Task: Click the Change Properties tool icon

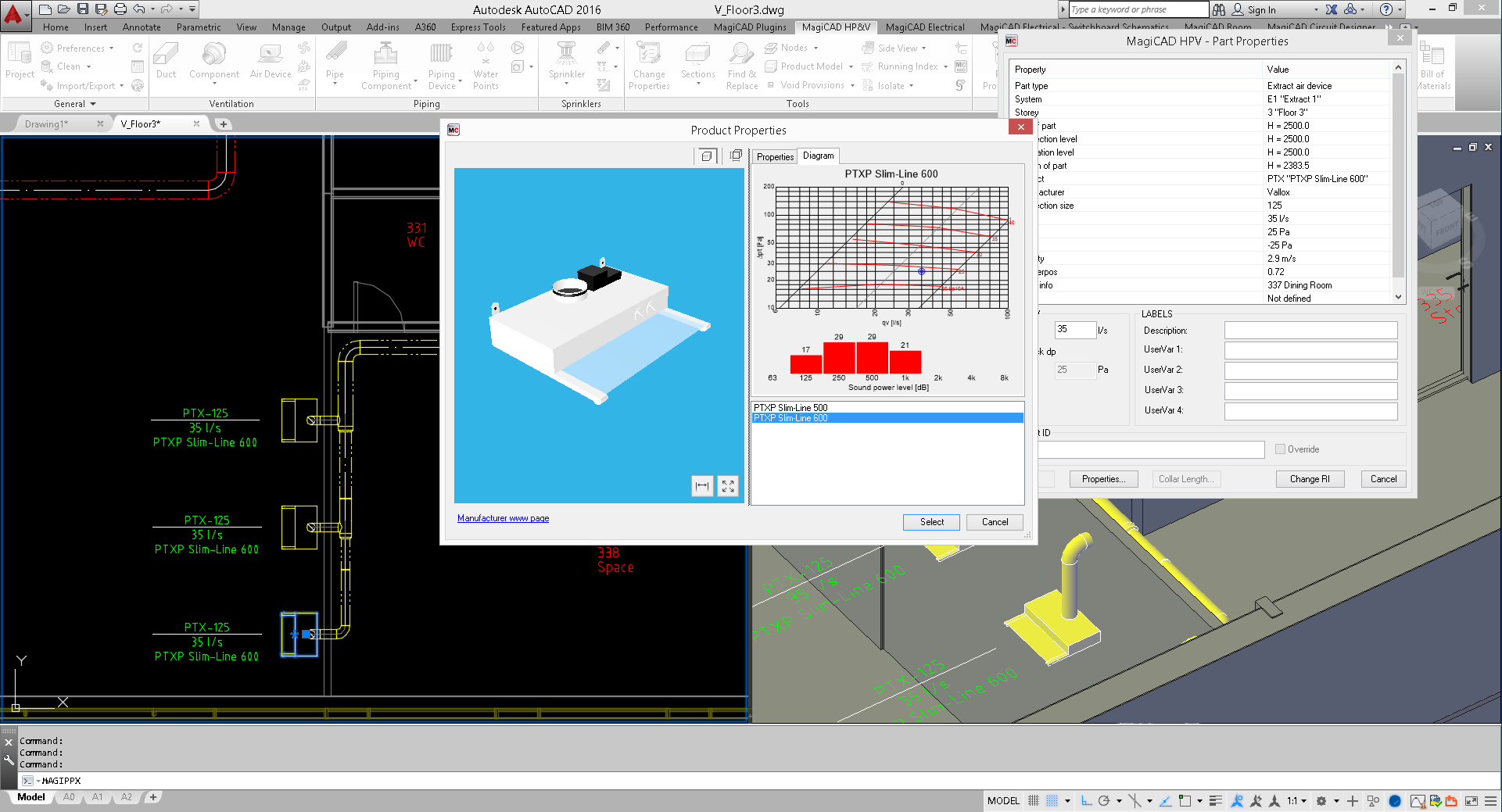Action: point(649,65)
